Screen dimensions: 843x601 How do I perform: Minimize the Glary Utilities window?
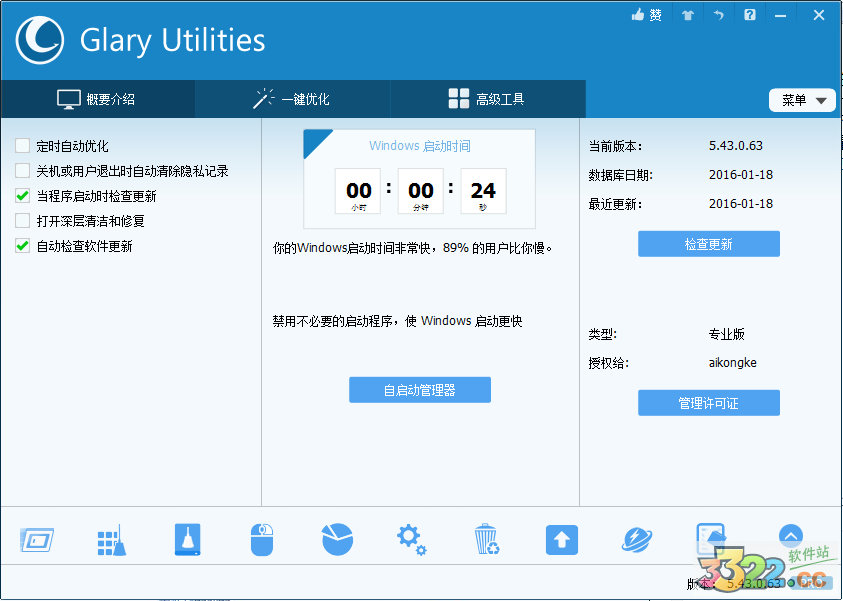point(781,16)
